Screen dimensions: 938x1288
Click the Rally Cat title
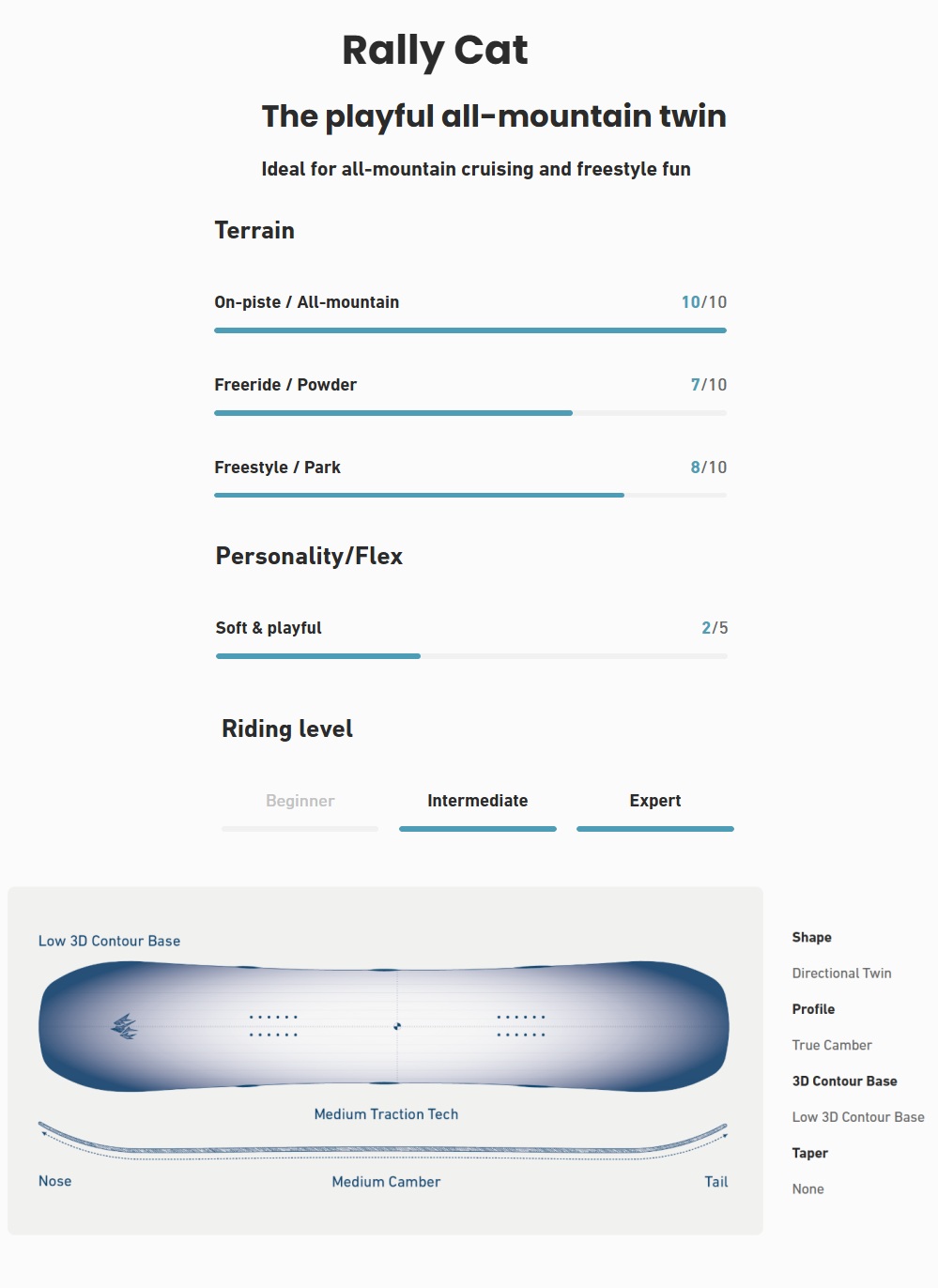click(x=435, y=50)
